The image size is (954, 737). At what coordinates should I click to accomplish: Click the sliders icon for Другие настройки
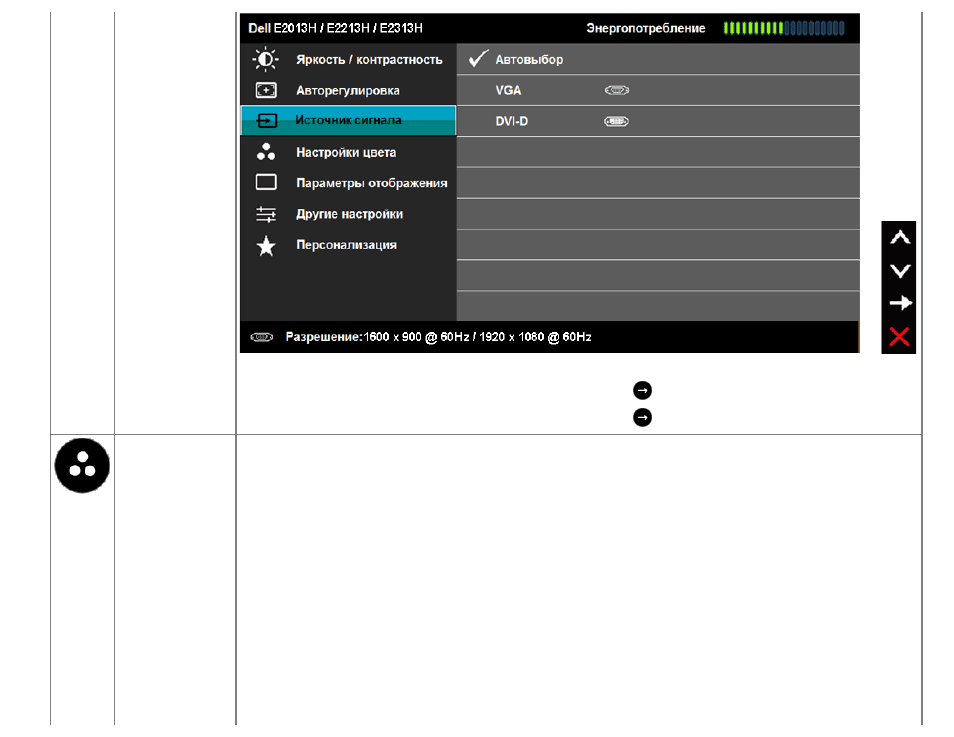266,214
